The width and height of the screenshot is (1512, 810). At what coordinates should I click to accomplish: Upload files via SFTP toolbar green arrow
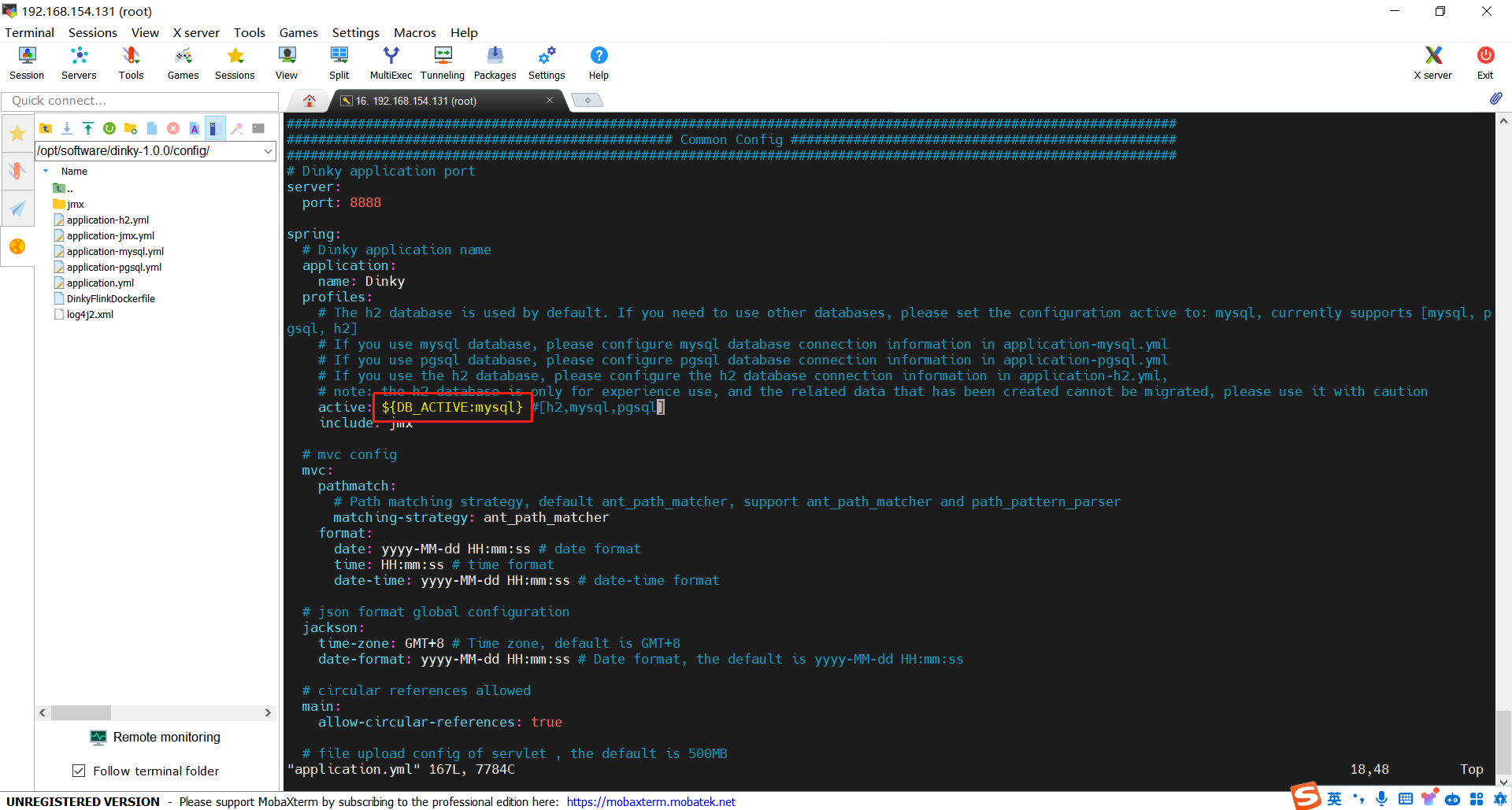(x=88, y=128)
